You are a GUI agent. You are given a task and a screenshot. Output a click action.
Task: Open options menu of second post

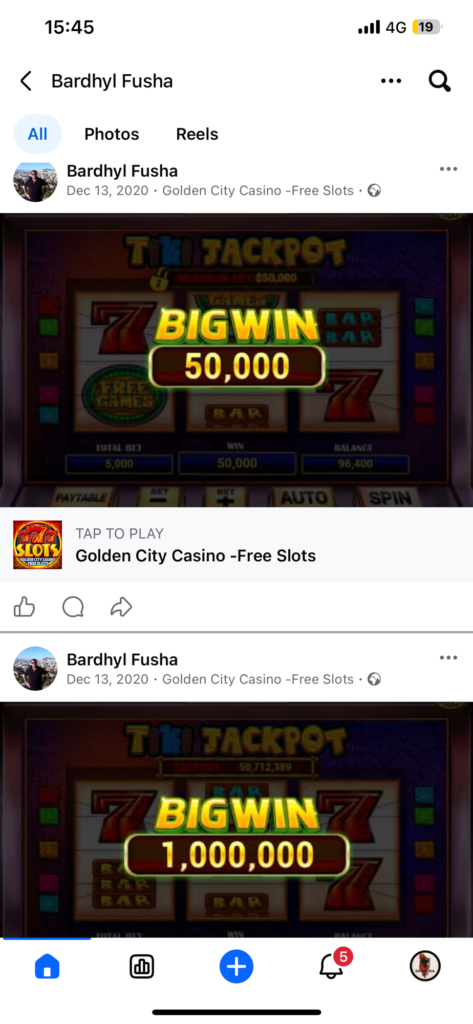[448, 658]
